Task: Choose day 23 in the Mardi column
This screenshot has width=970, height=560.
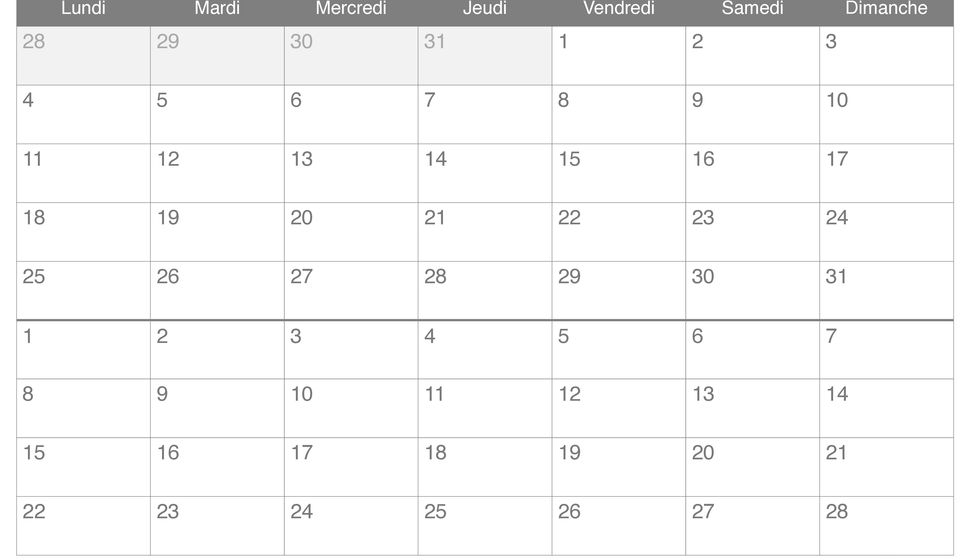Action: (x=217, y=526)
